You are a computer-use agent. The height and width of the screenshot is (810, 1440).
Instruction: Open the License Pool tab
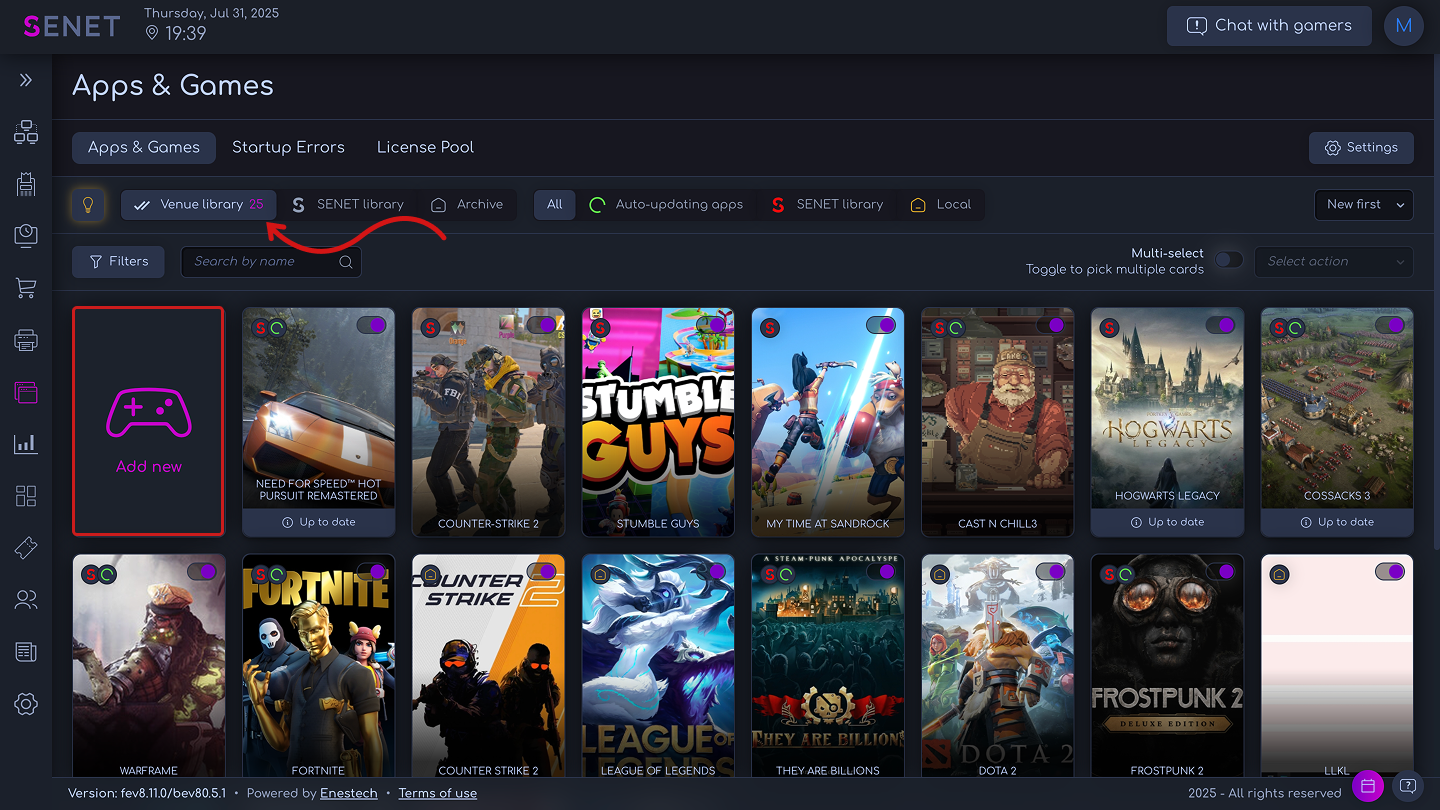[x=425, y=147]
